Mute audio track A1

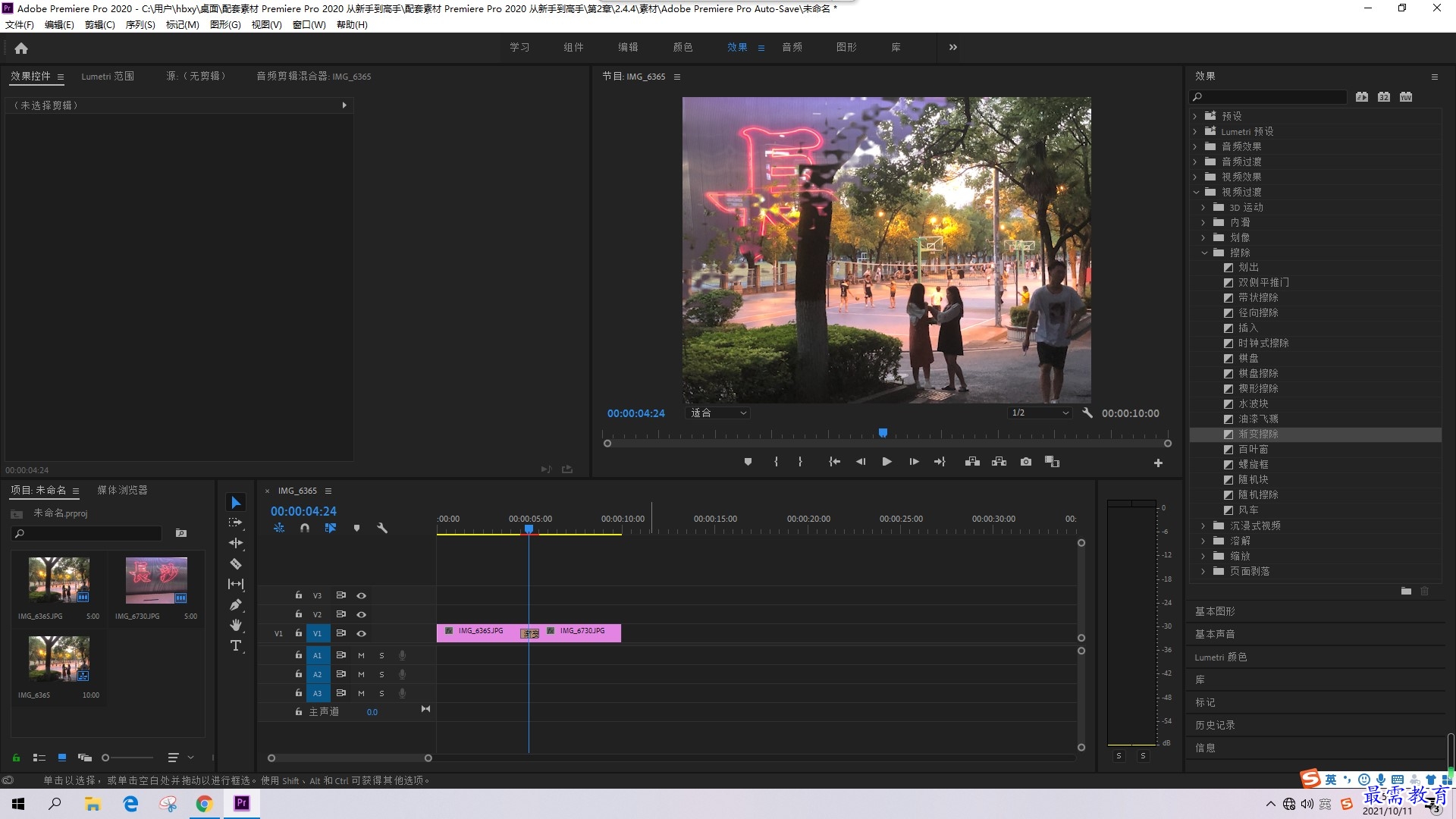tap(361, 655)
